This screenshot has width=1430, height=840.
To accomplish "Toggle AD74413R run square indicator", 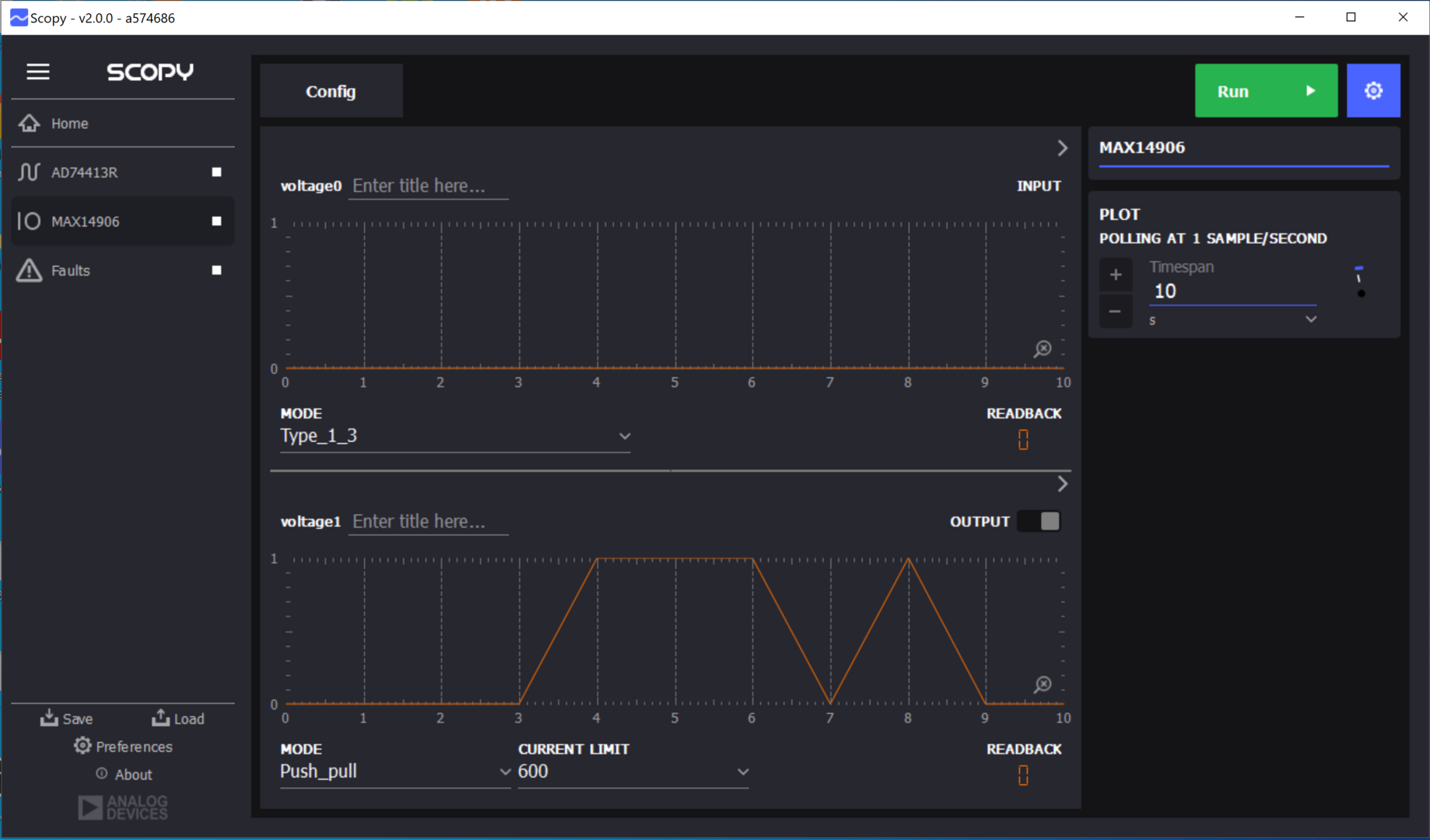I will (x=217, y=172).
